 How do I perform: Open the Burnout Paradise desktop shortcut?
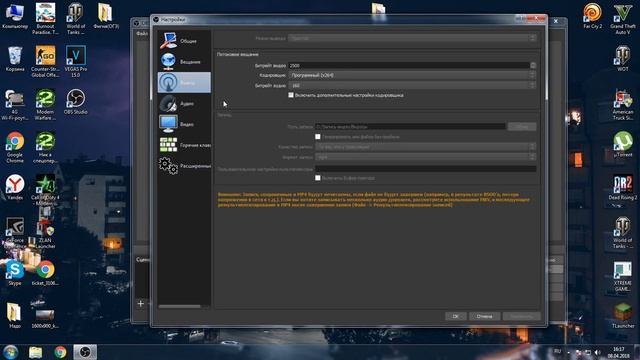tap(45, 18)
